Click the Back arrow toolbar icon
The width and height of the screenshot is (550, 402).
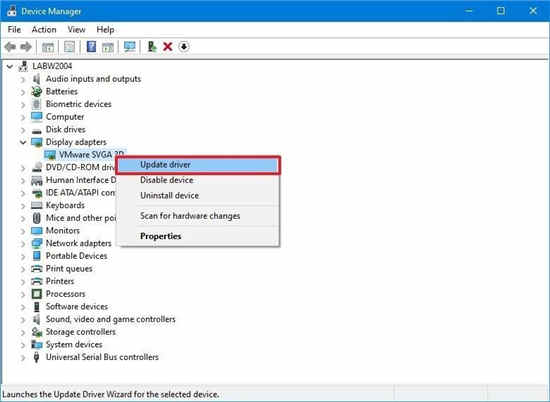pos(10,47)
